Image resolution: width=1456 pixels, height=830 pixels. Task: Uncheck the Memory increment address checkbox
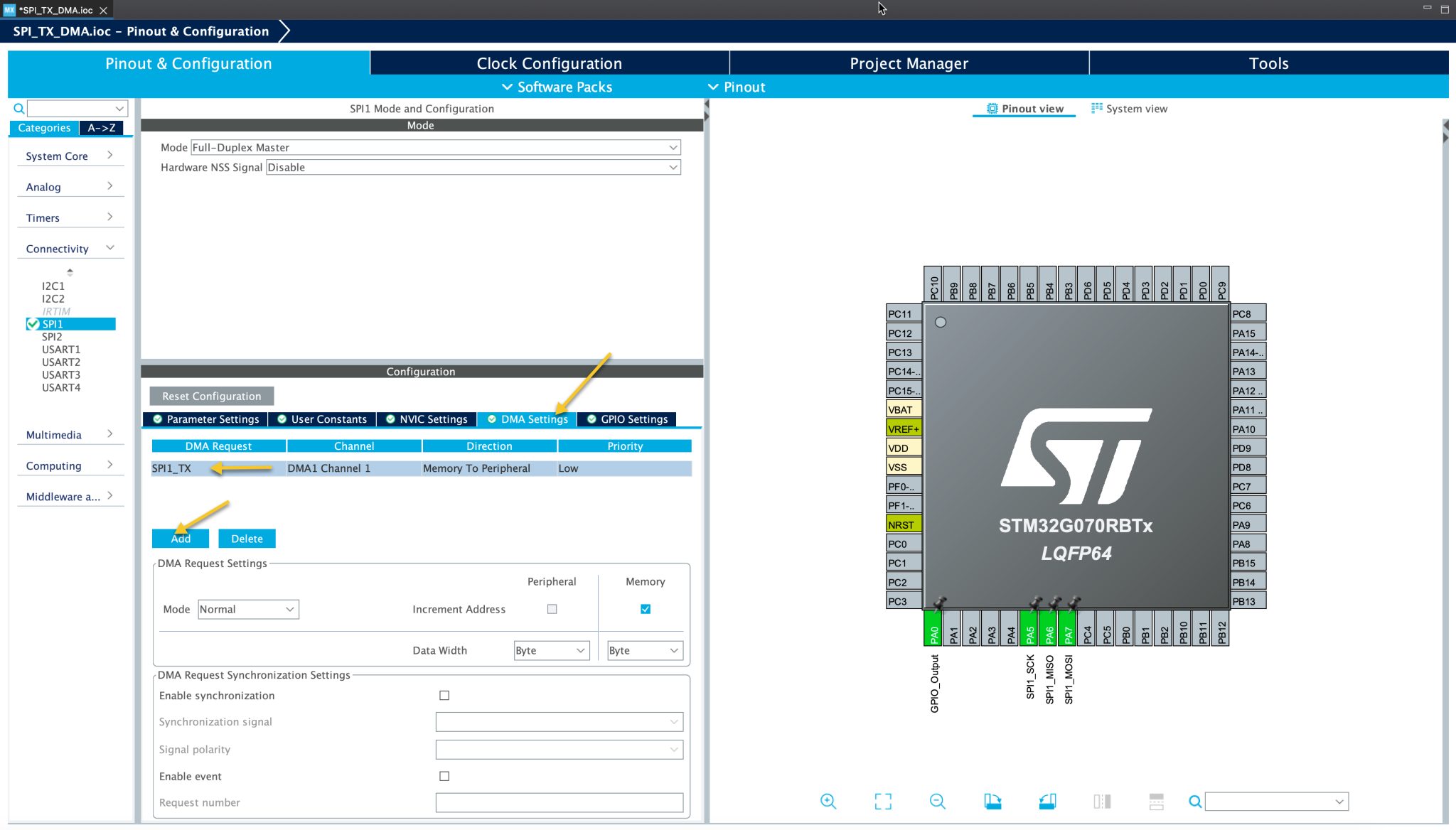[646, 609]
